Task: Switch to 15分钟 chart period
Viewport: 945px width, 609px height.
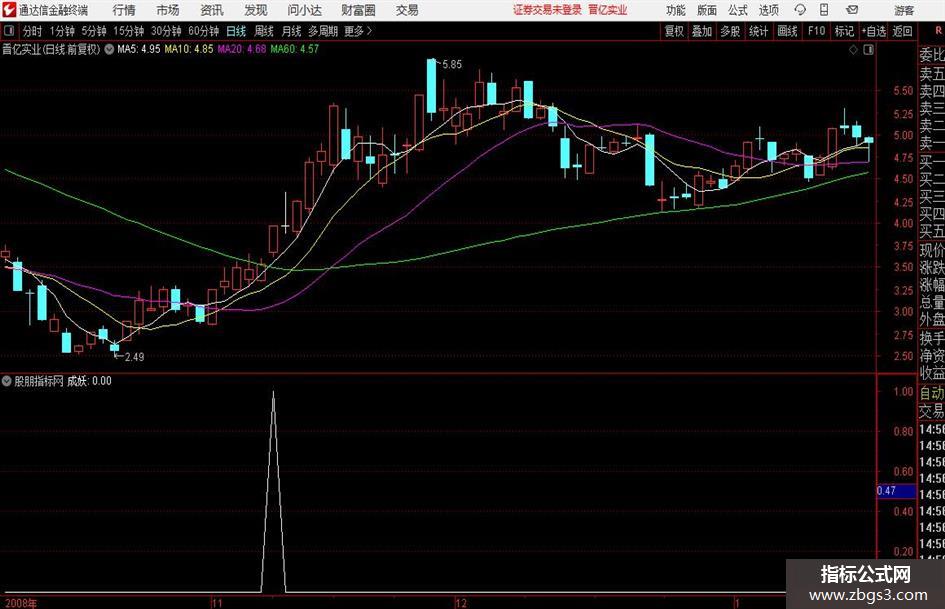Action: pos(129,31)
